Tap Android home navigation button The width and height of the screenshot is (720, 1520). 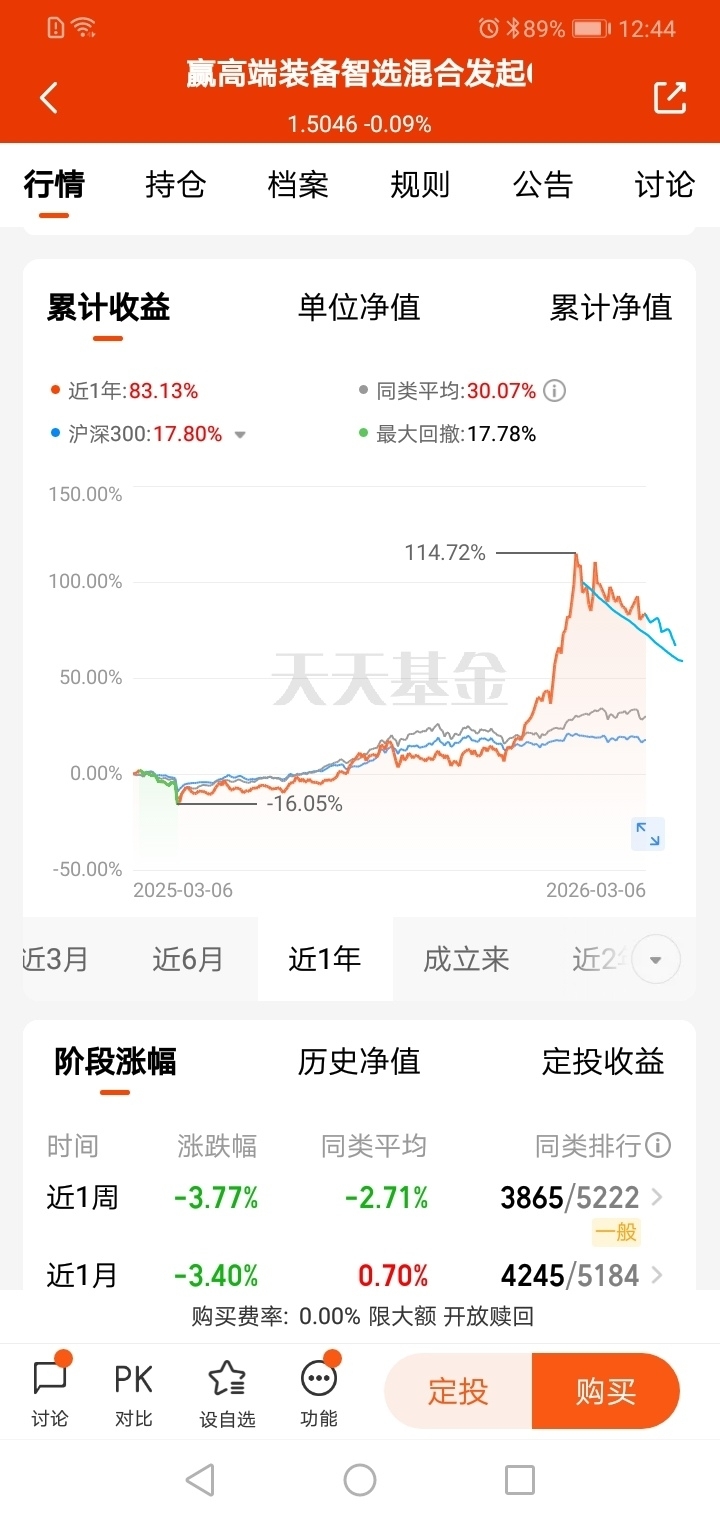359,1479
